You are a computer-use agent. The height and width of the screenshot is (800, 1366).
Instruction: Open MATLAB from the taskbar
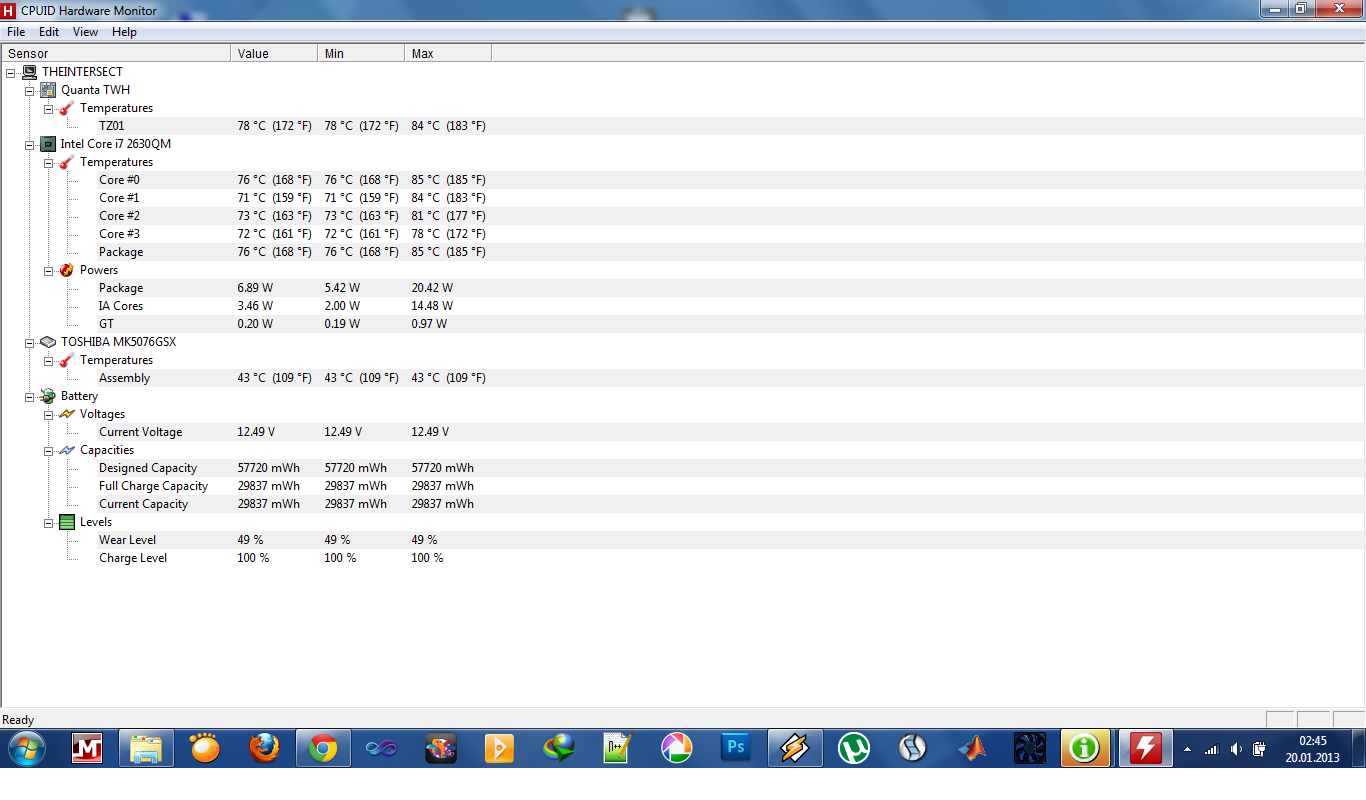972,748
